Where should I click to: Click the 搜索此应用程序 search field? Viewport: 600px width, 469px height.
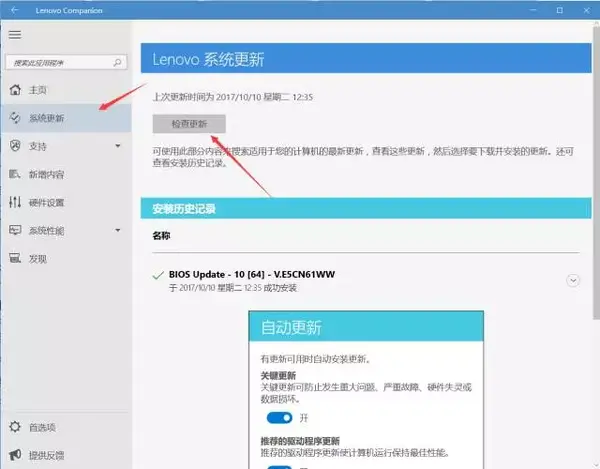(66, 62)
